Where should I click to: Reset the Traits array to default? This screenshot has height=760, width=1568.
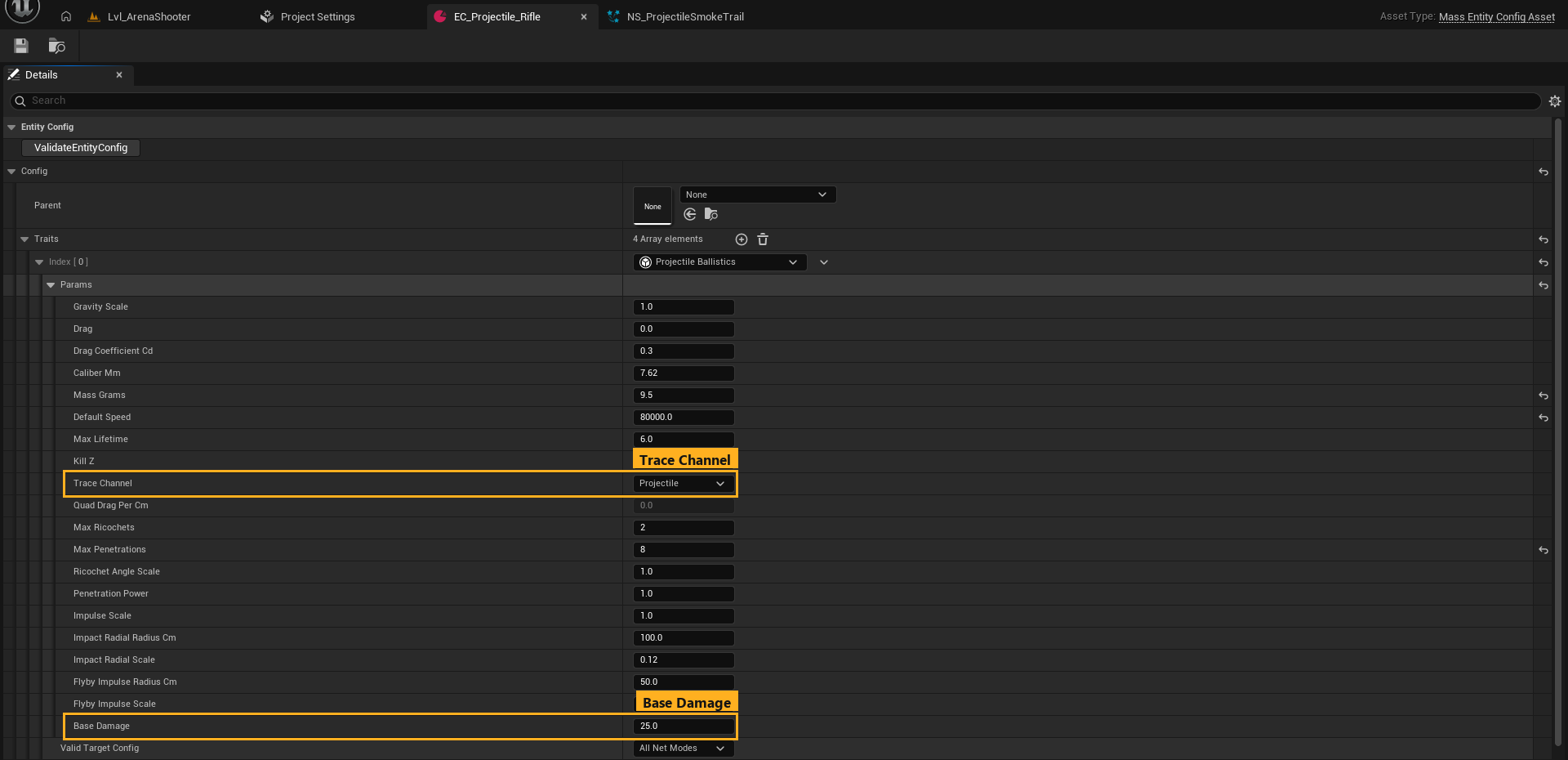(1543, 239)
